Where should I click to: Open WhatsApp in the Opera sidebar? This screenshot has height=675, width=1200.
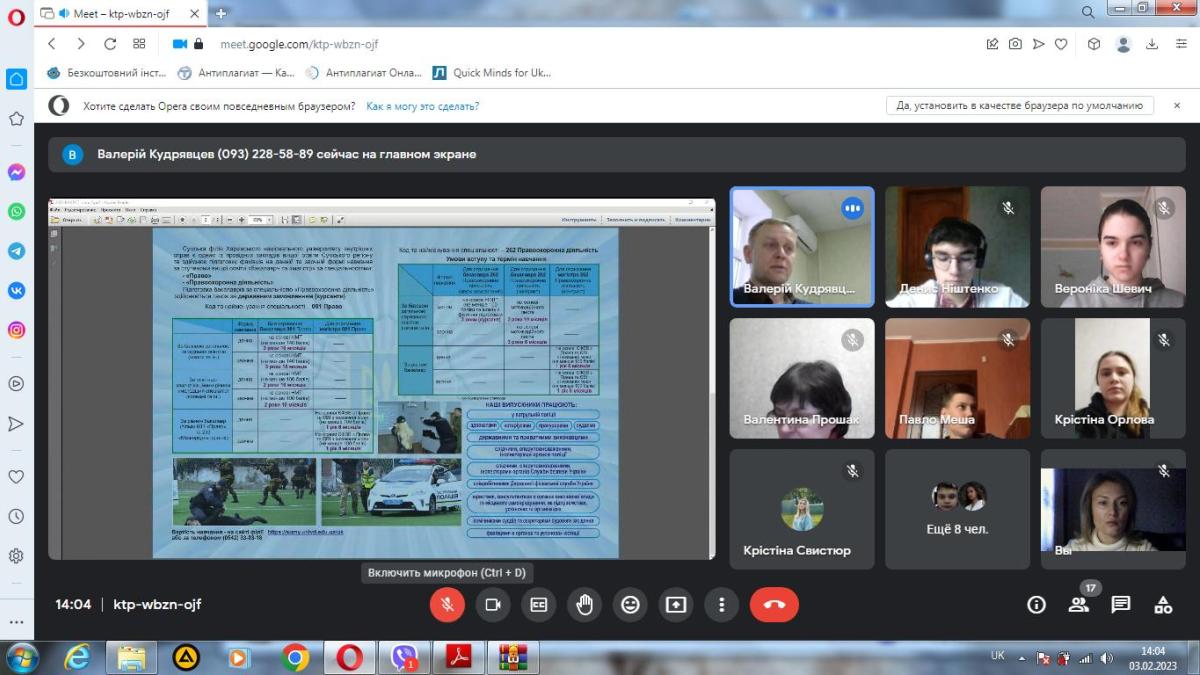(17, 211)
